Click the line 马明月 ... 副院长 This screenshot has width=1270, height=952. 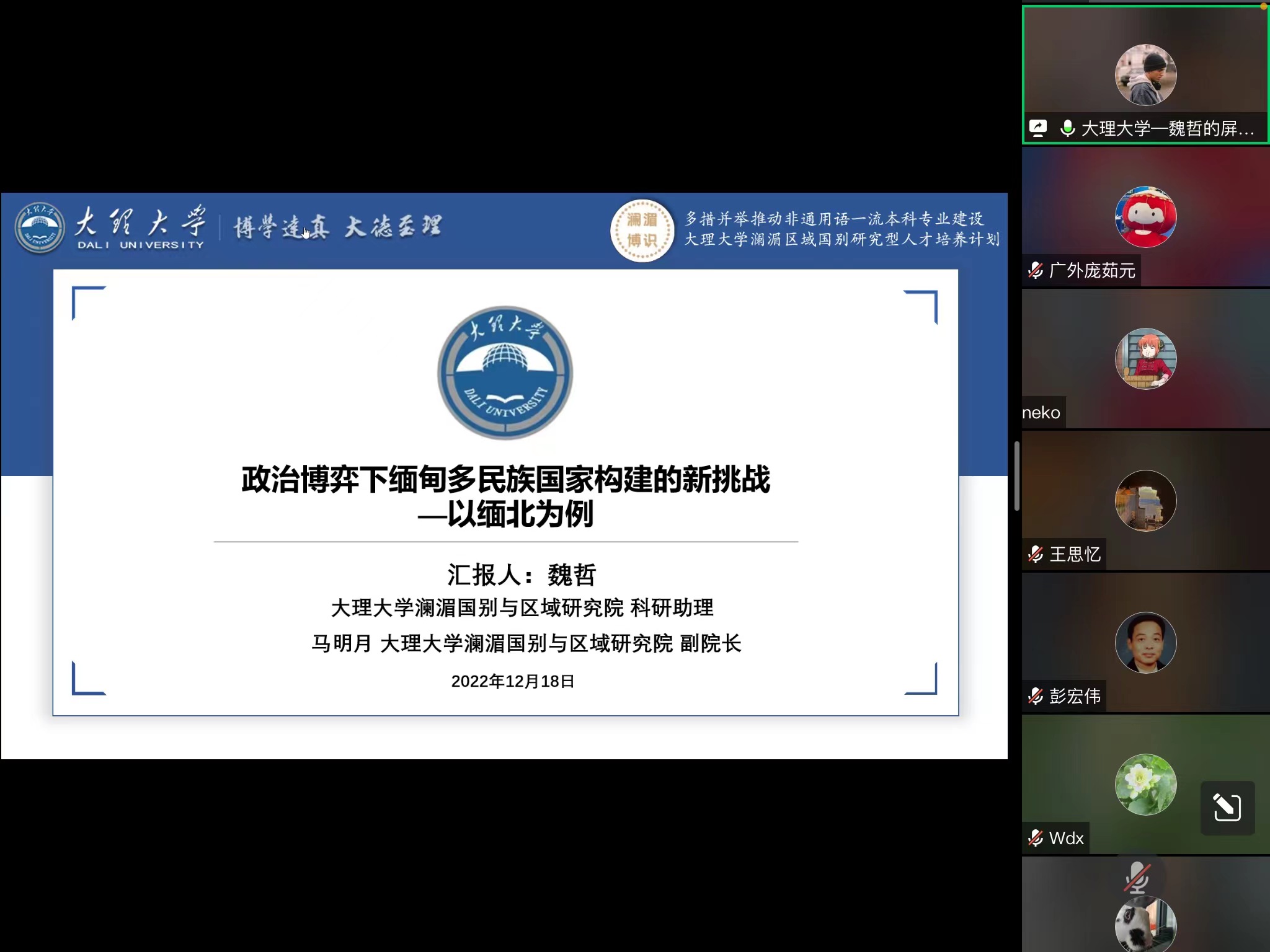526,643
